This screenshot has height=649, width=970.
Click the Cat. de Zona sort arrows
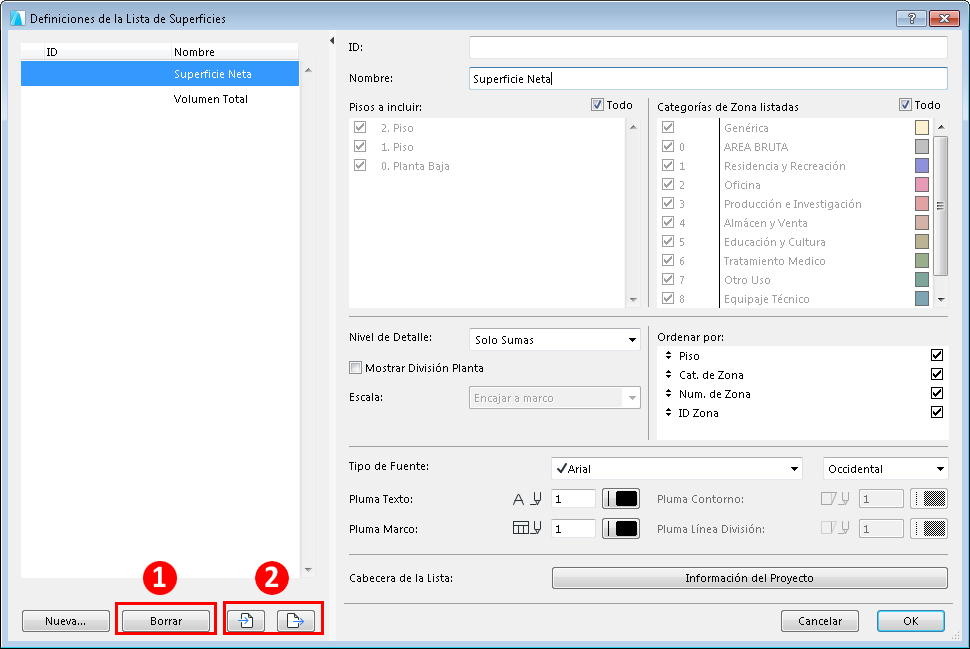tap(668, 375)
